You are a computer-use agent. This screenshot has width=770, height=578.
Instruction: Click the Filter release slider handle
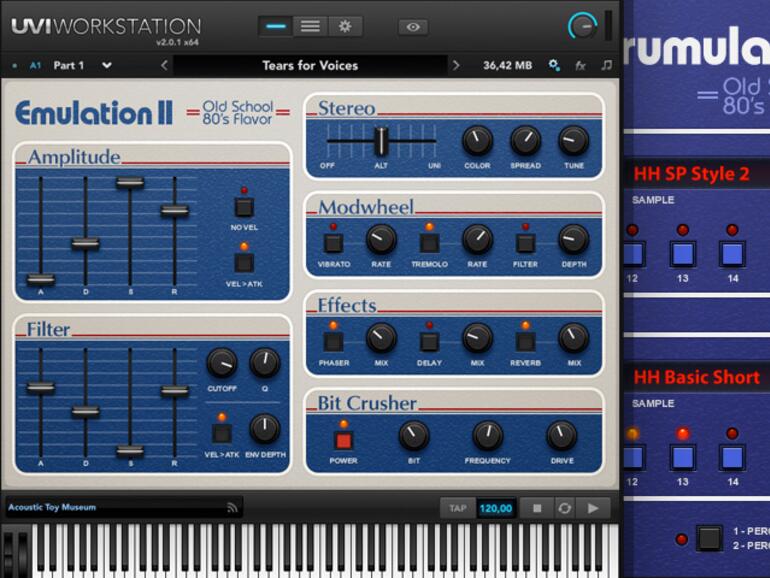click(x=174, y=391)
